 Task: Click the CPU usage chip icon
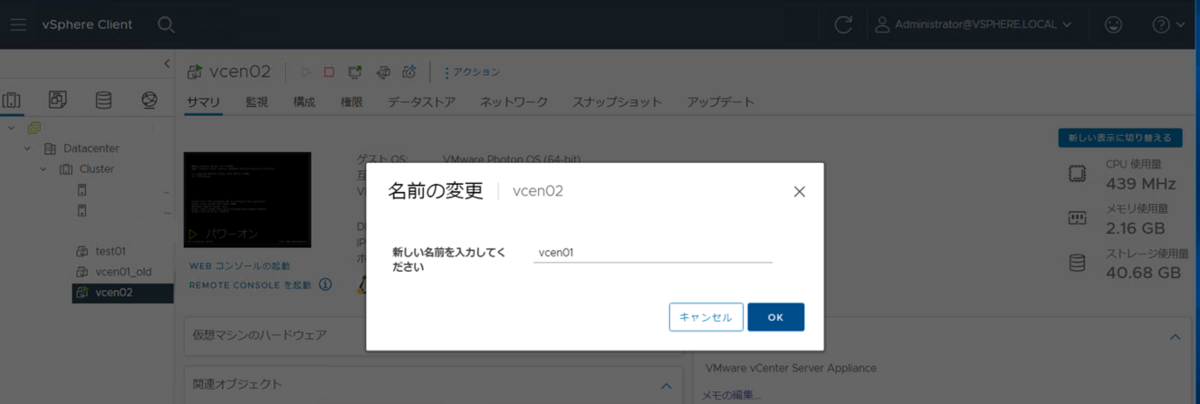click(x=1077, y=174)
